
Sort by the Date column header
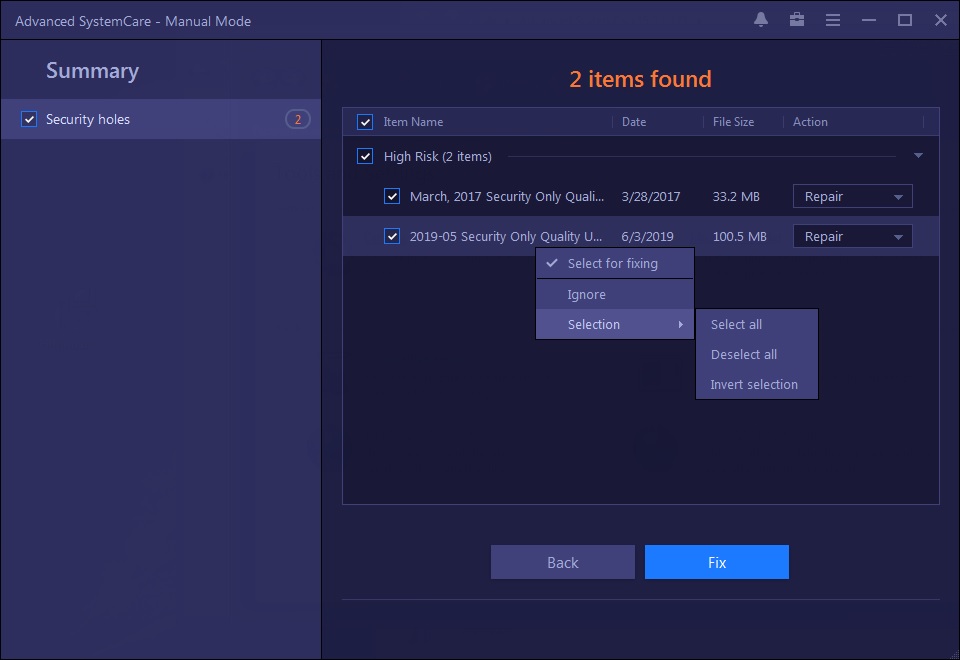click(634, 122)
